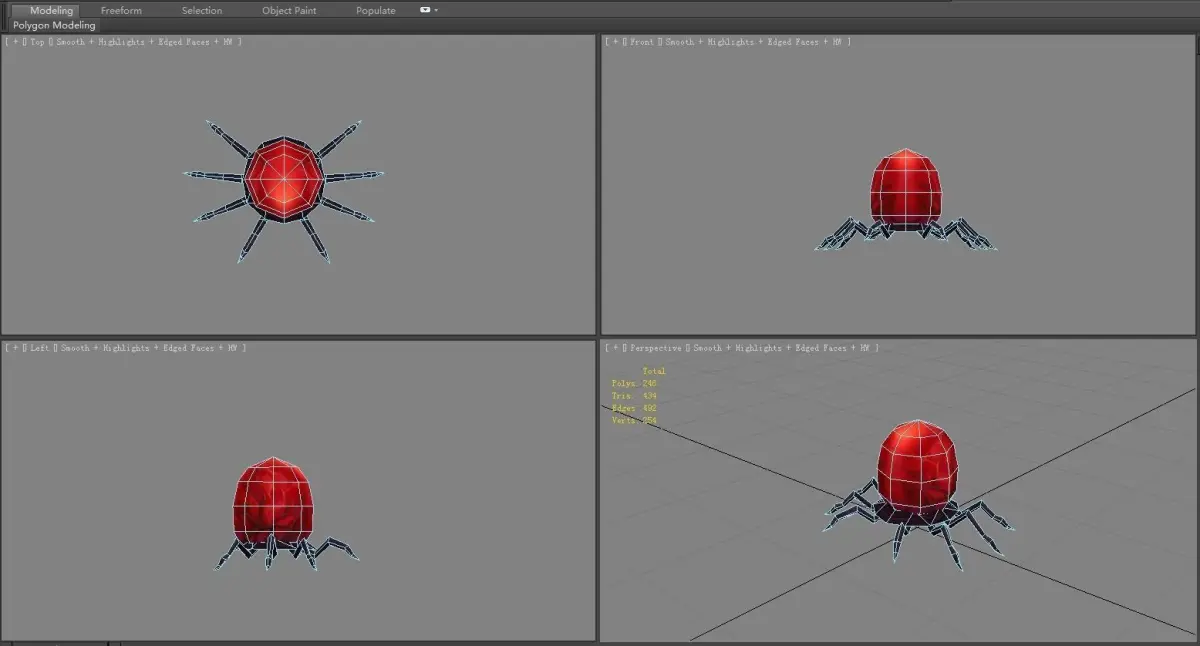Open the Top viewport shading label menu
1200x646 pixels.
click(x=146, y=42)
